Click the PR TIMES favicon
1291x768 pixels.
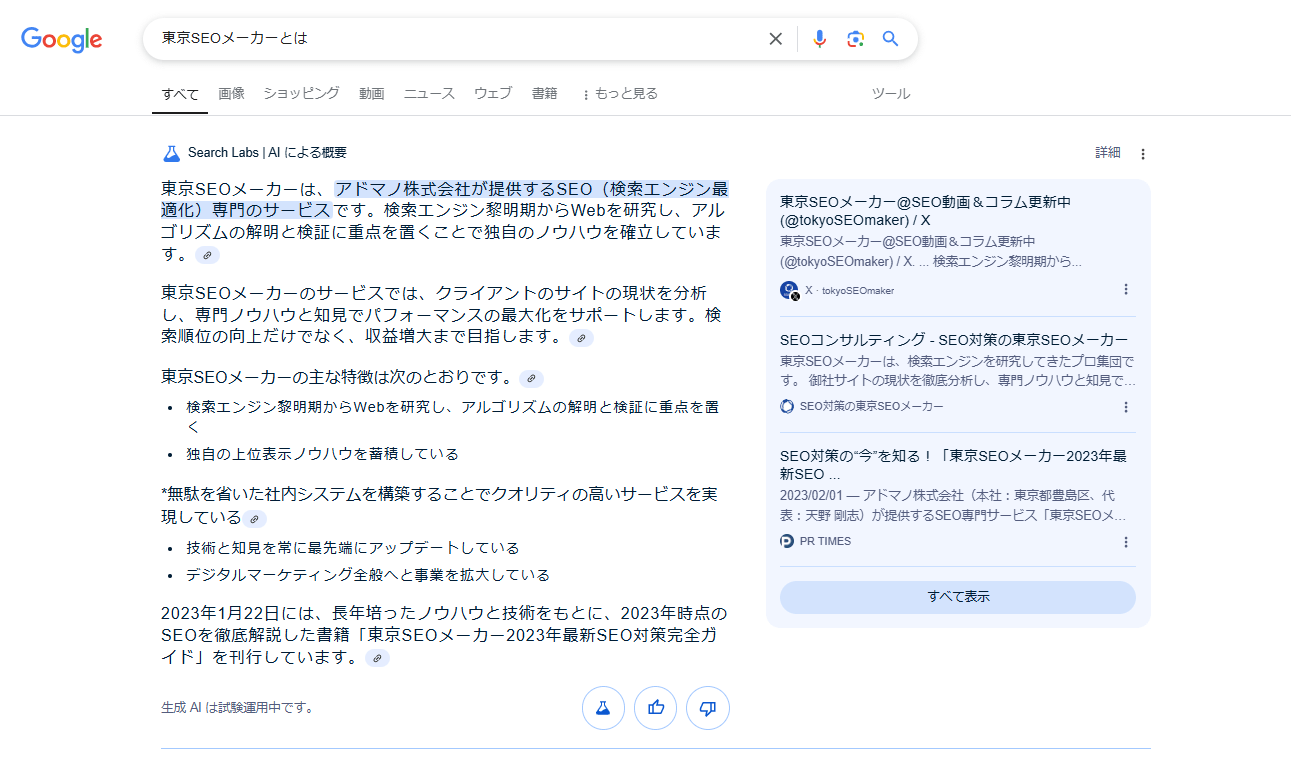(x=787, y=541)
